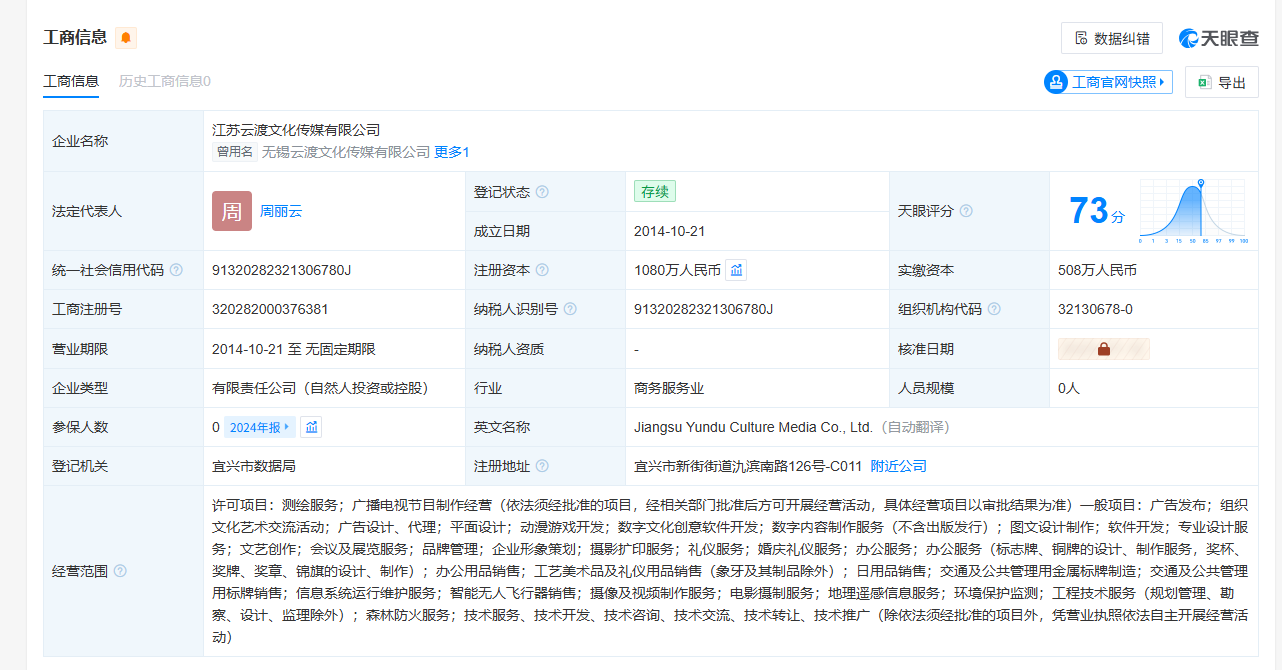Switch to the 历史工商信息 tab
The height and width of the screenshot is (670, 1282).
164,81
